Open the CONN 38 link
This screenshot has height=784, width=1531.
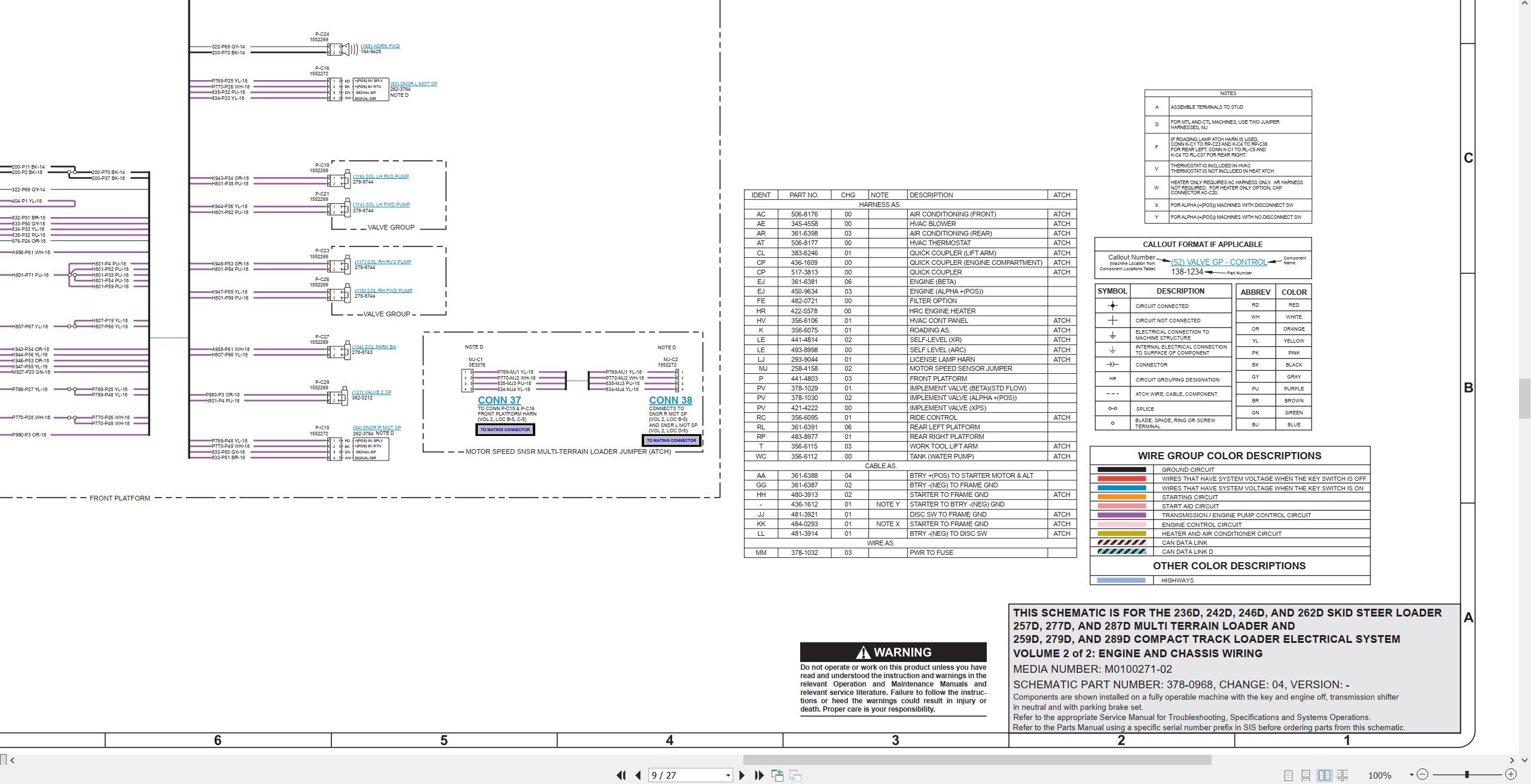coord(670,400)
